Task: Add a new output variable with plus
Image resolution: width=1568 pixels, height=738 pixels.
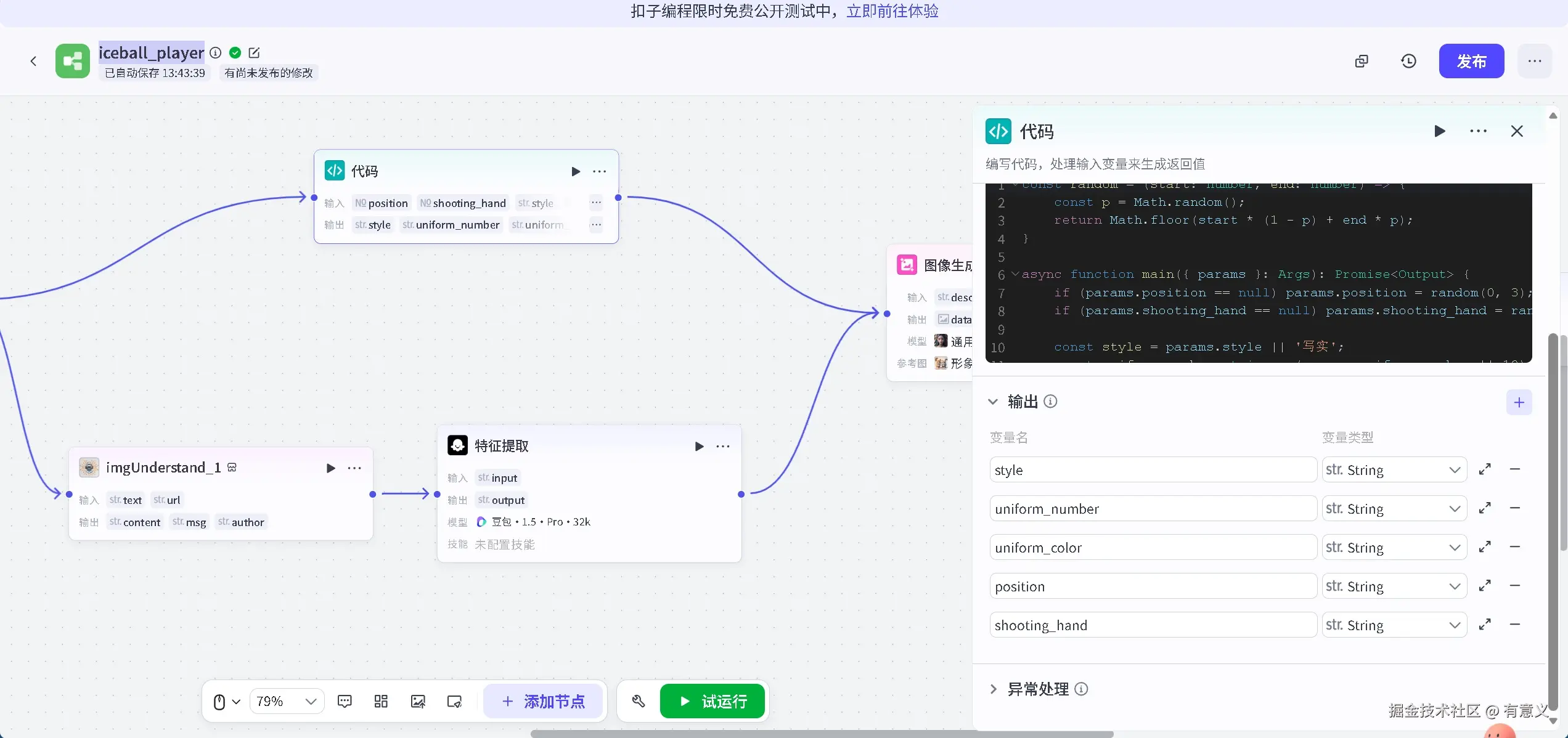Action: click(x=1519, y=402)
